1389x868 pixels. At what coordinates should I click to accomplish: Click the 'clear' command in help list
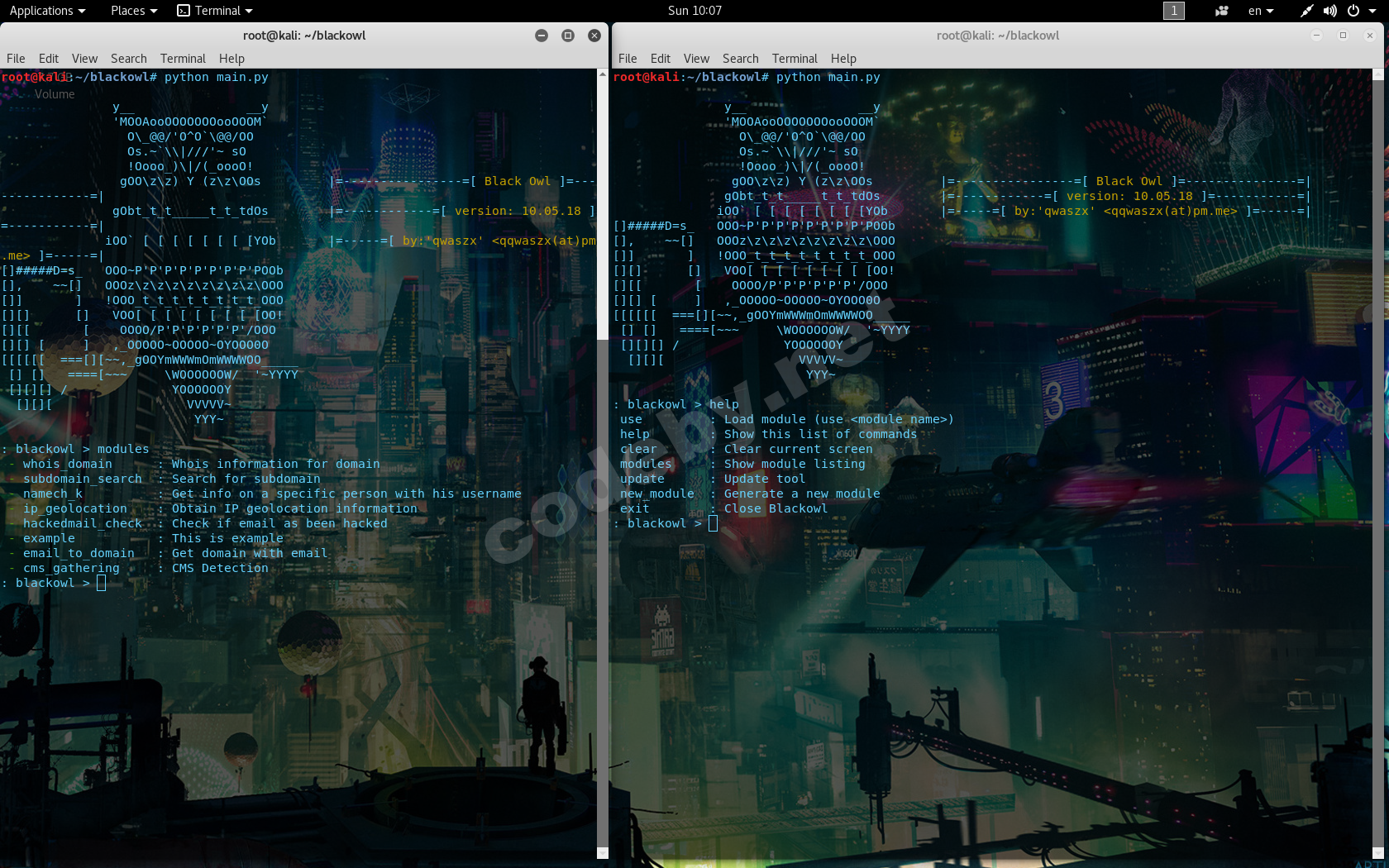638,450
